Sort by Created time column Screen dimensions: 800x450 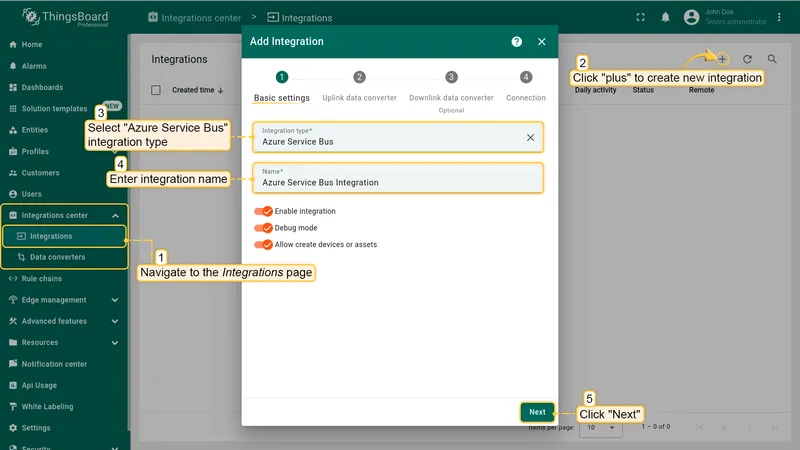(197, 90)
